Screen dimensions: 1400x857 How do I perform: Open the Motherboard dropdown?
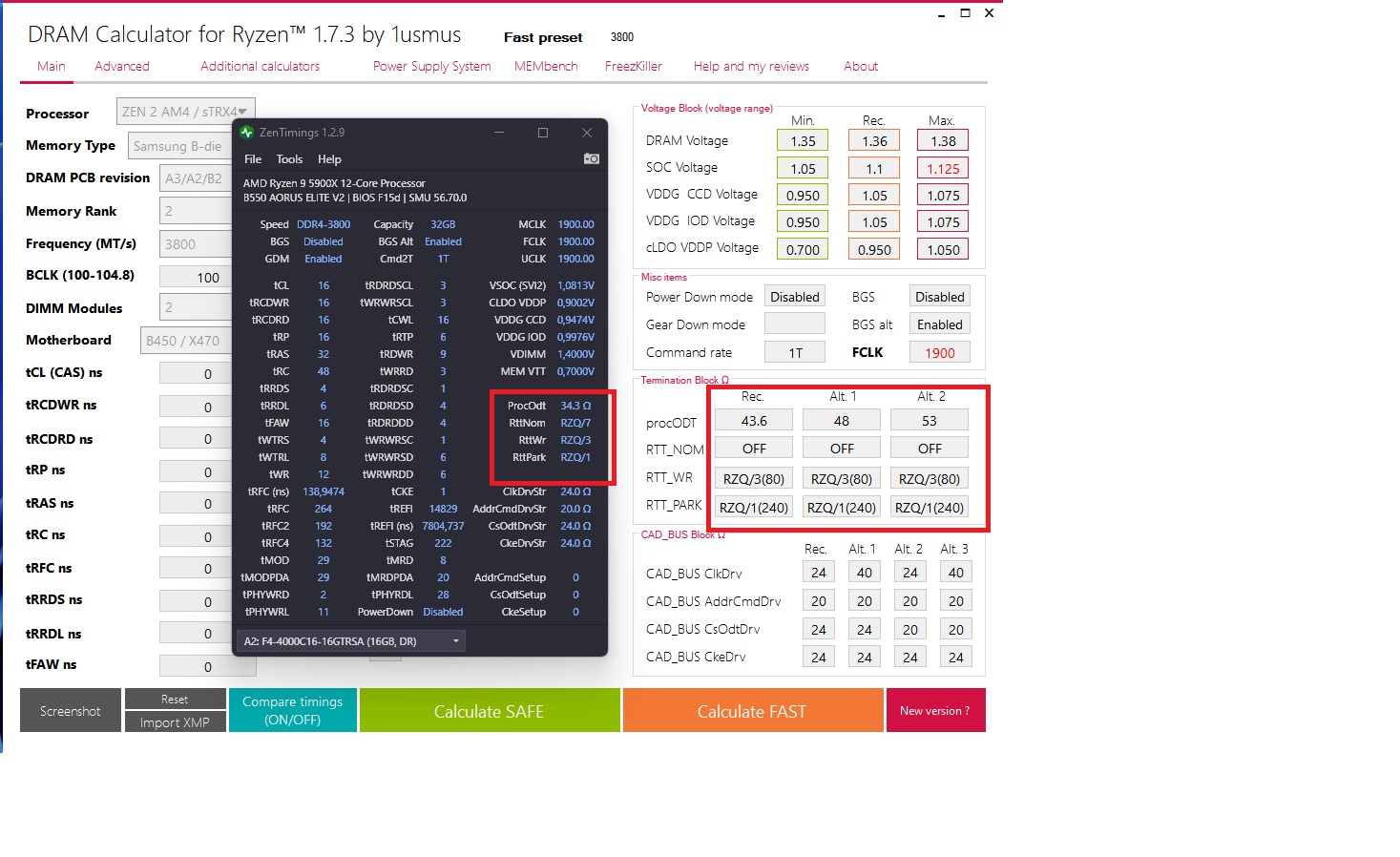click(186, 340)
